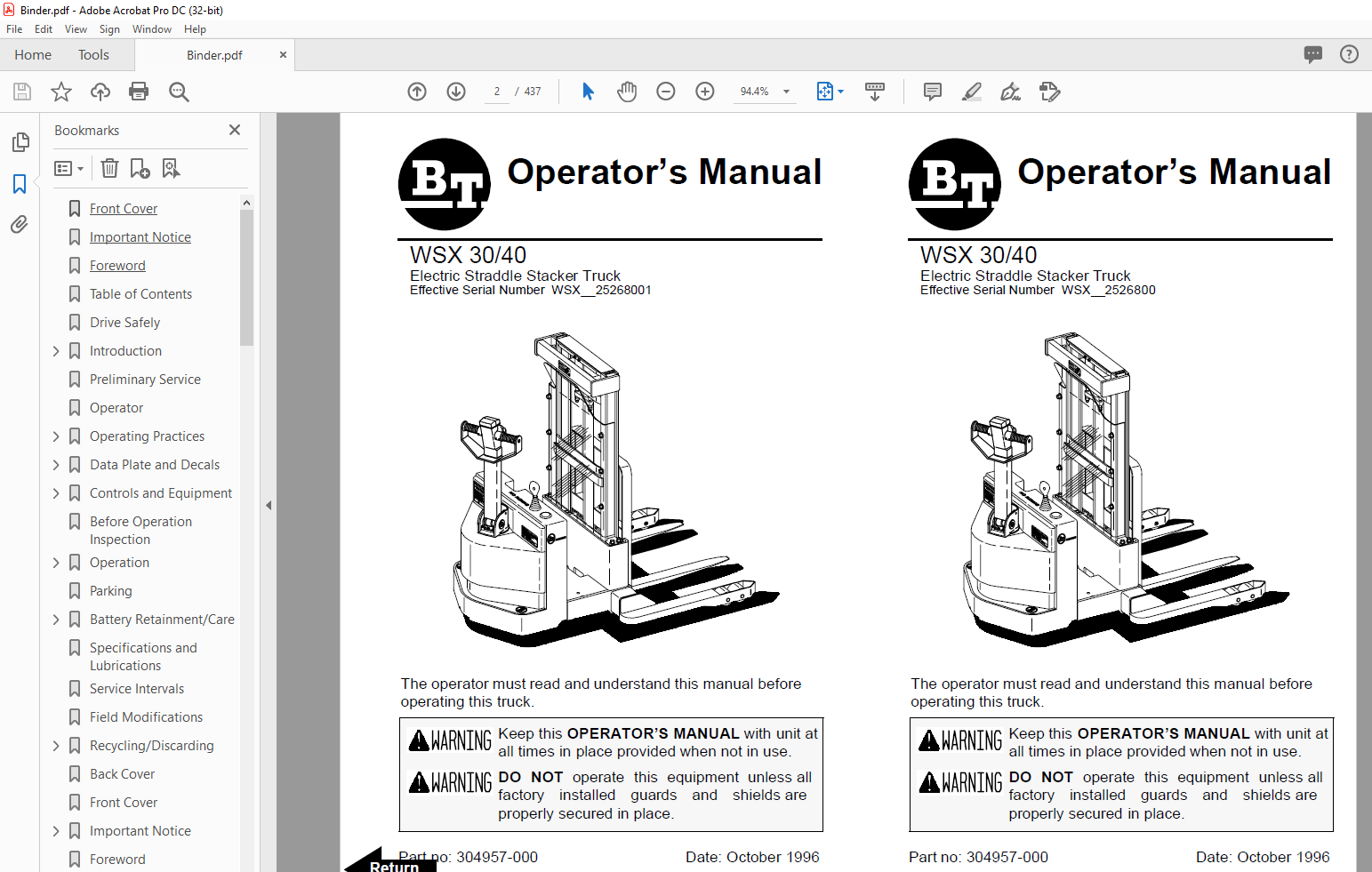The image size is (1372, 872).
Task: Open fit page options icon
Action: point(824,92)
